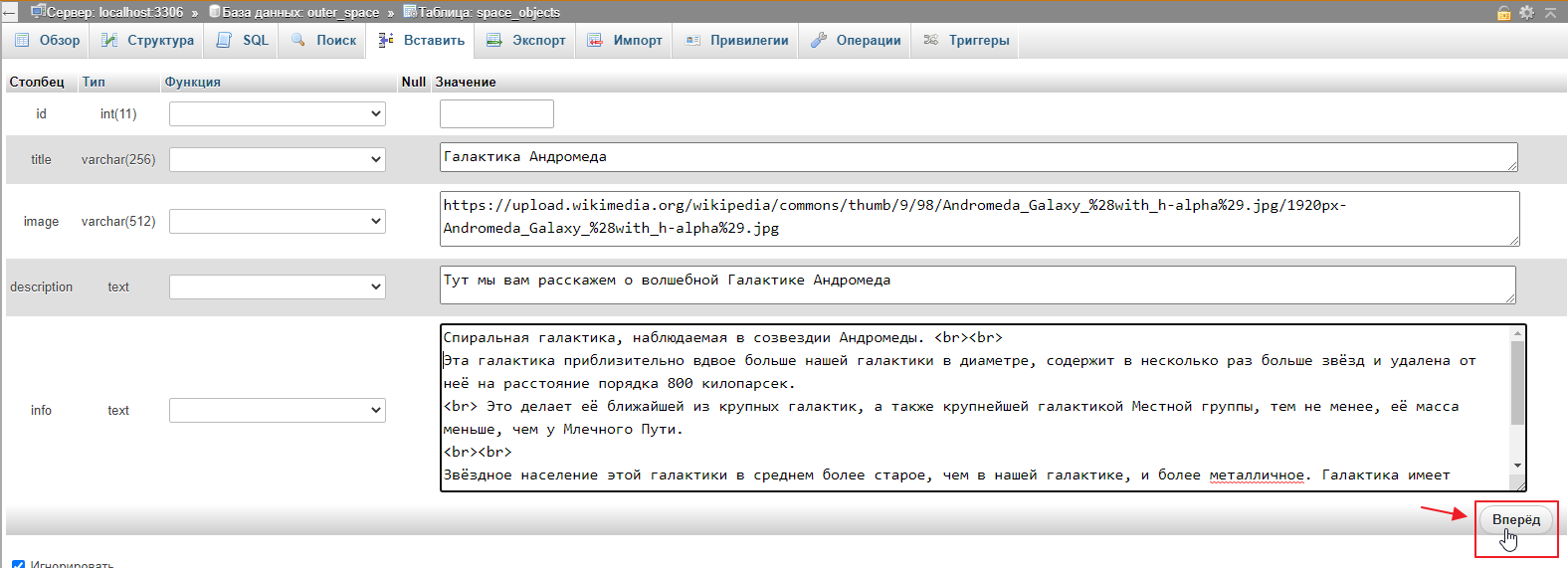The image size is (1568, 568).
Task: Click the lock icon in top bar
Action: coord(1504,13)
